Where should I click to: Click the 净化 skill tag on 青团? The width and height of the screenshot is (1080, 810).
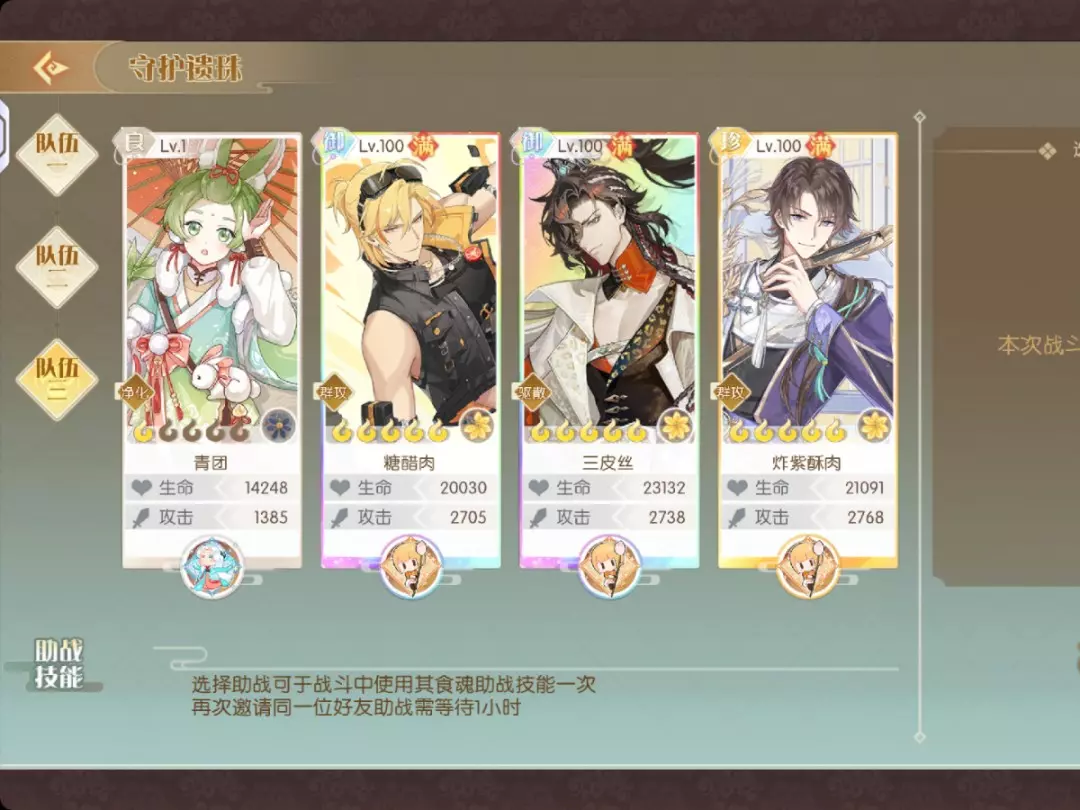(135, 393)
